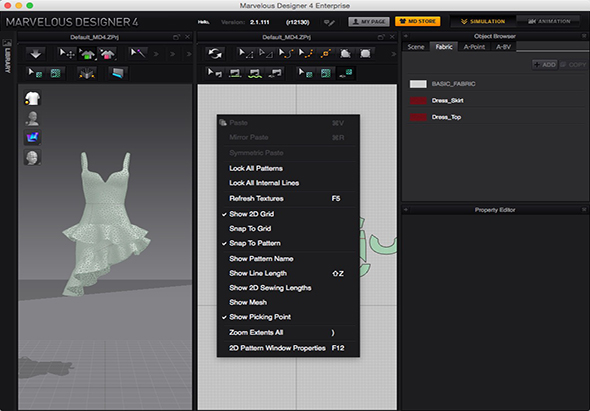Viewport: 590px width, 411px height.
Task: Collapse the Object Browser panel arrow
Action: click(406, 37)
